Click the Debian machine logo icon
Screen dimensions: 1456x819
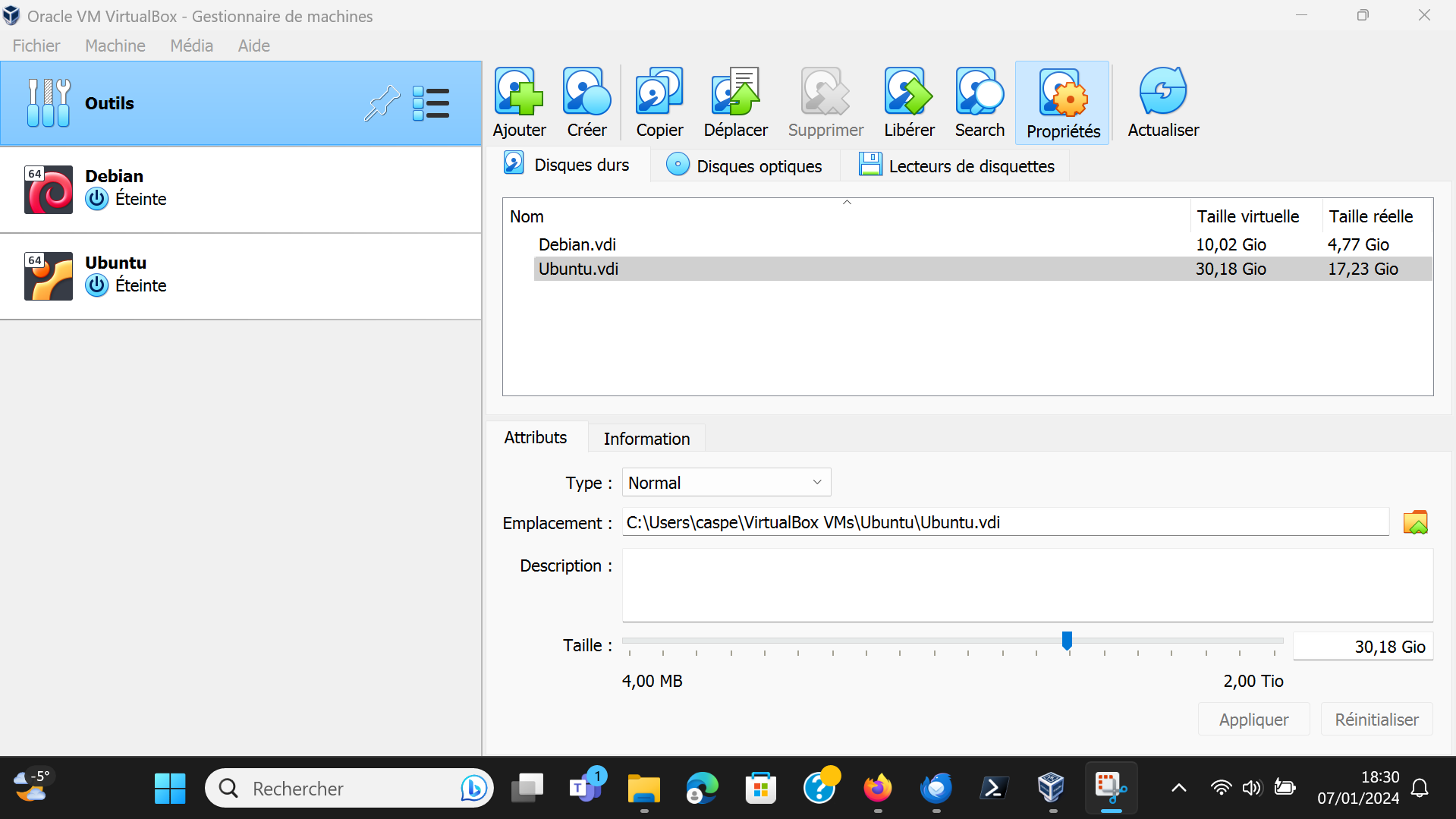tap(49, 190)
